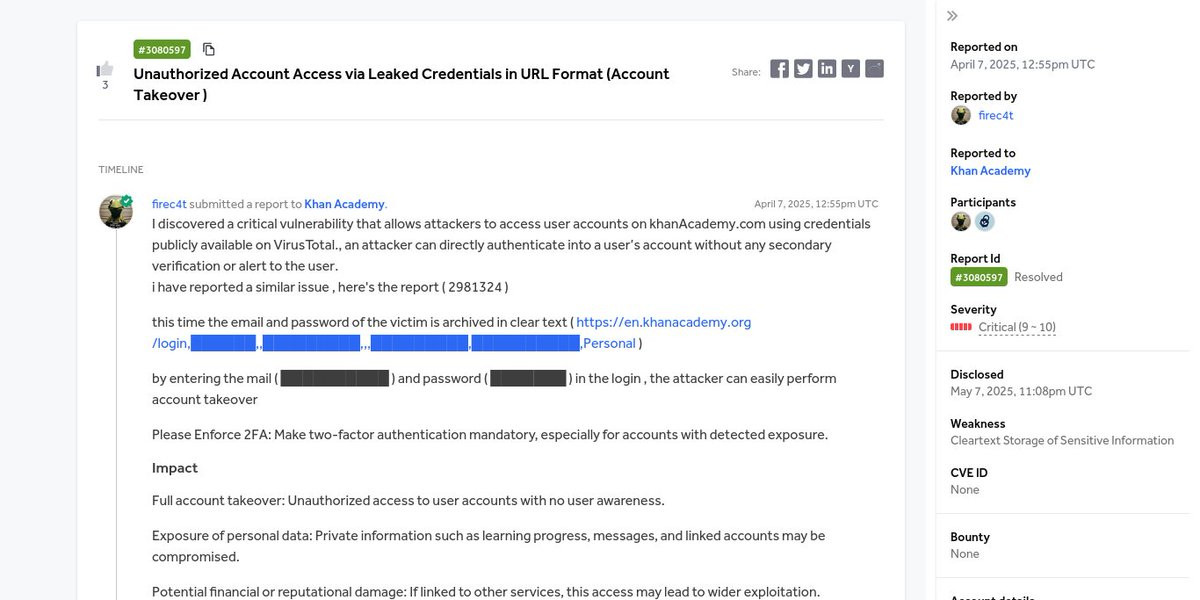Upvote the report with thumbs-up icon
The width and height of the screenshot is (1200, 600).
pyautogui.click(x=105, y=68)
